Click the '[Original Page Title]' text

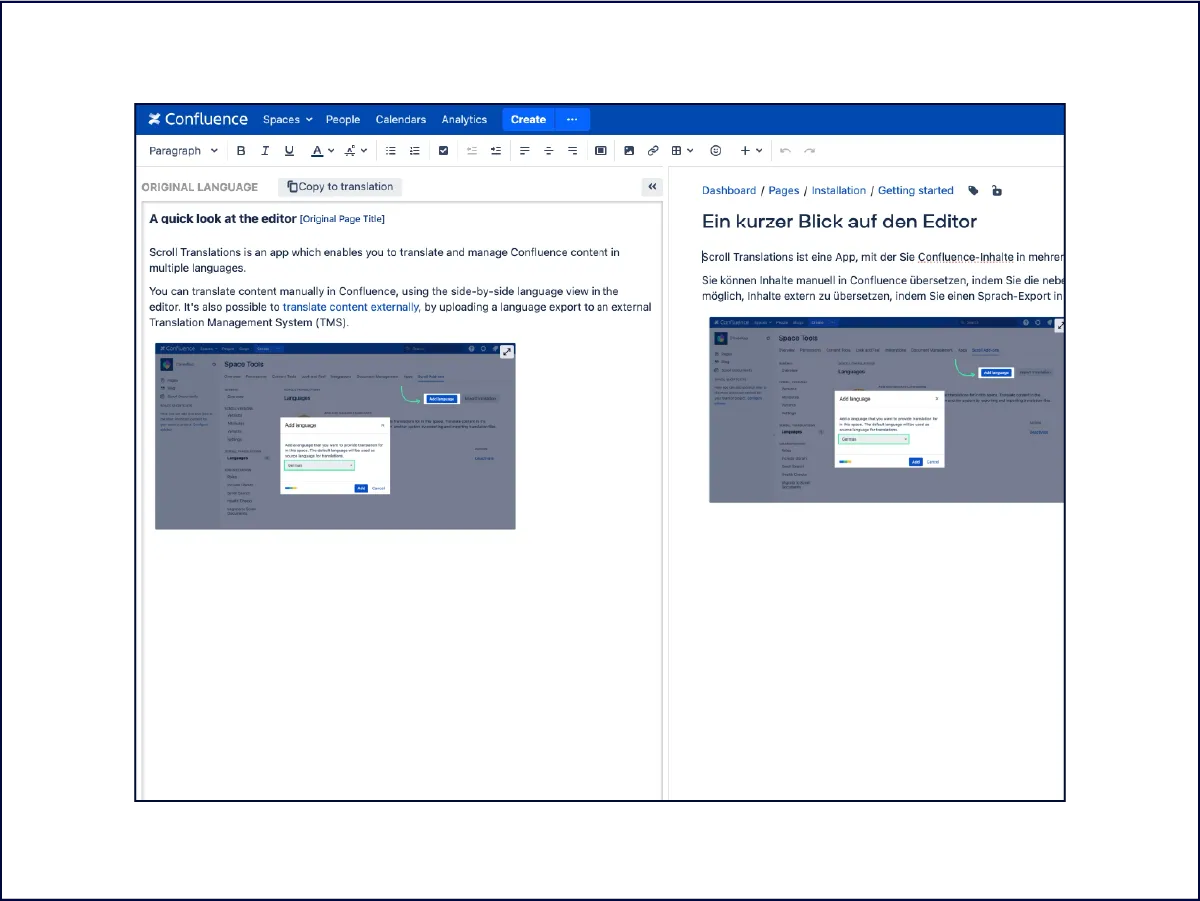342,219
